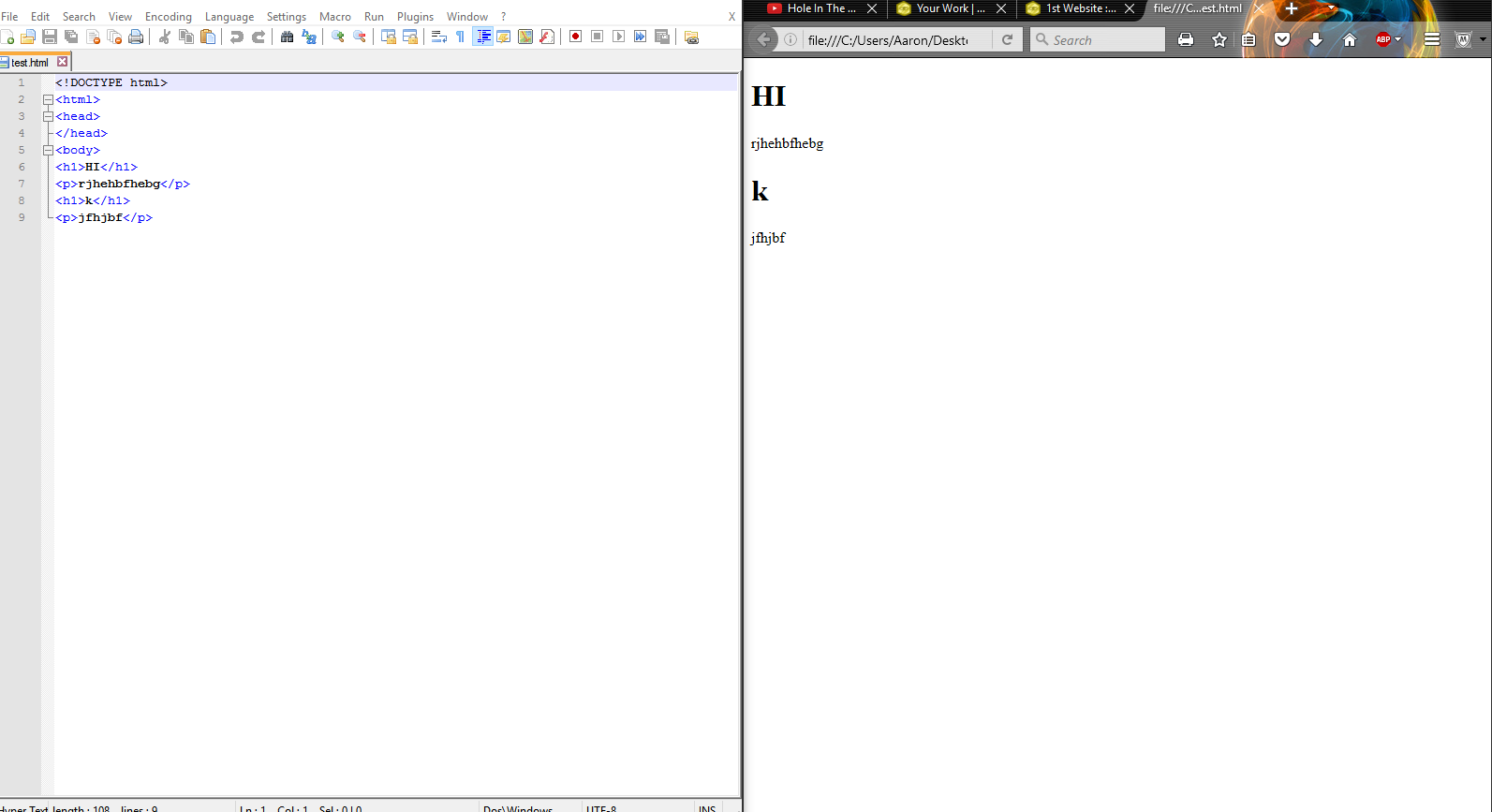Click the Save All icon

71,37
